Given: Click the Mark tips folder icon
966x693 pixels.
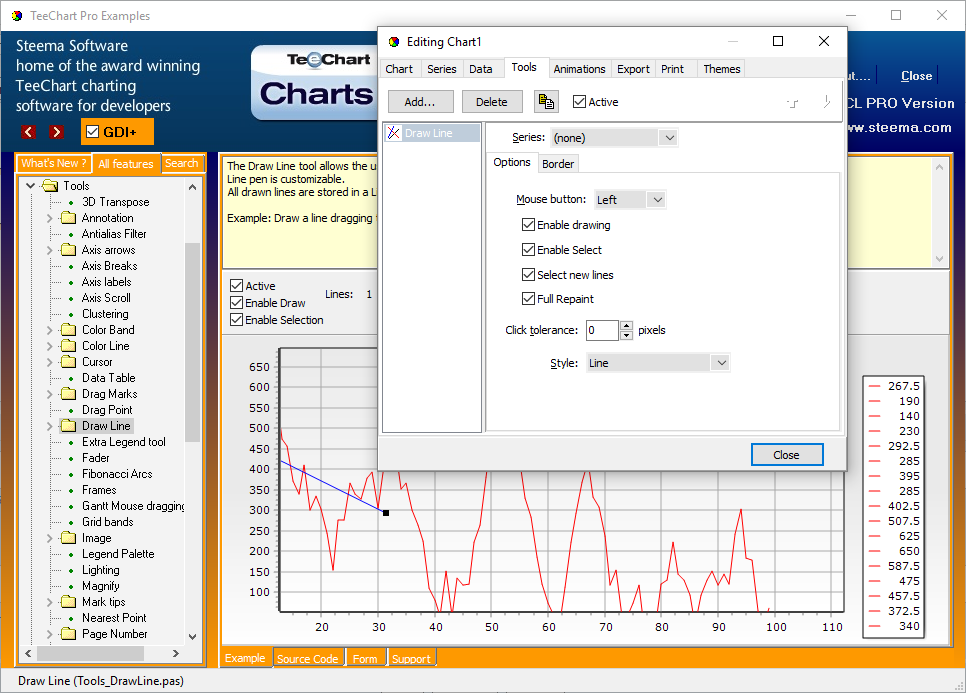Looking at the screenshot, I should 68,602.
